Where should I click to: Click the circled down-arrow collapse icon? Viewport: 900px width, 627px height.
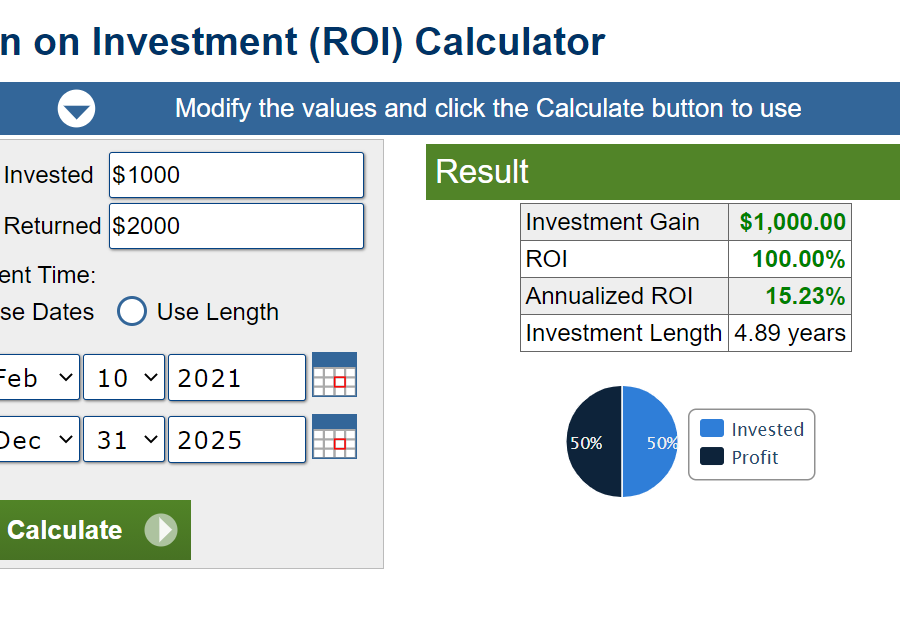pos(77,108)
